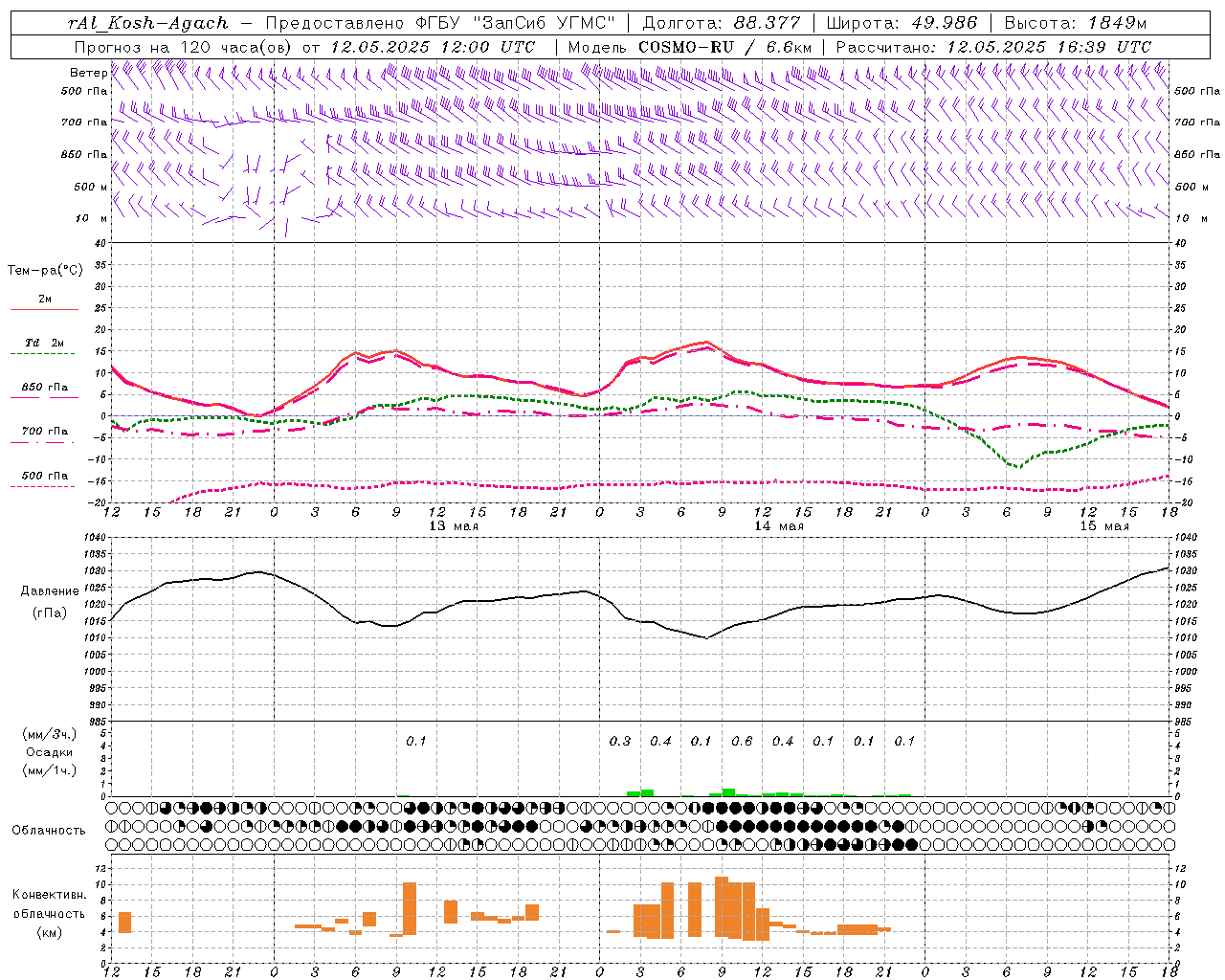Click the forecast start time 12.05.2025 12:00 UTC
The image size is (1225, 980).
click(433, 47)
